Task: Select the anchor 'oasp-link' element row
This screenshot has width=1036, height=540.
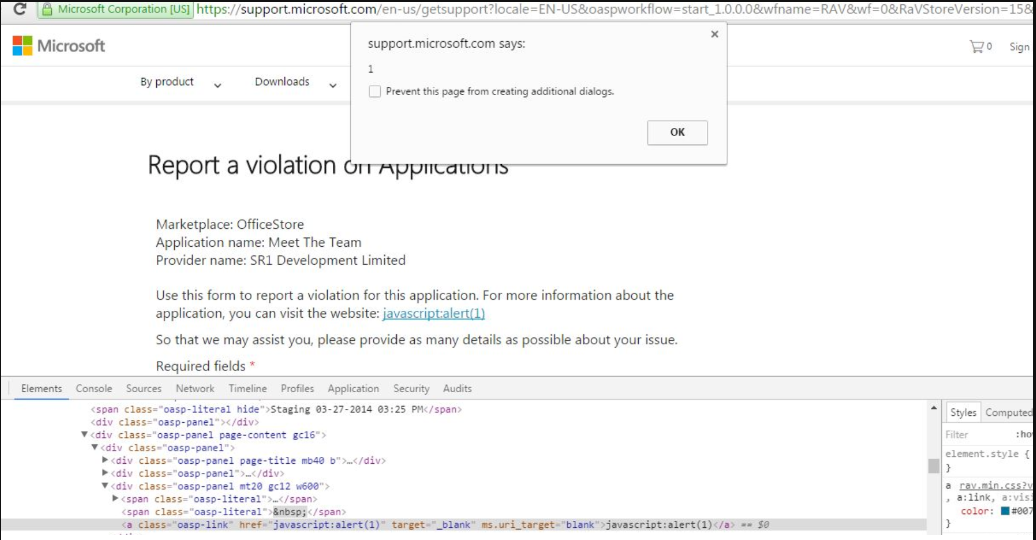Action: [462, 525]
